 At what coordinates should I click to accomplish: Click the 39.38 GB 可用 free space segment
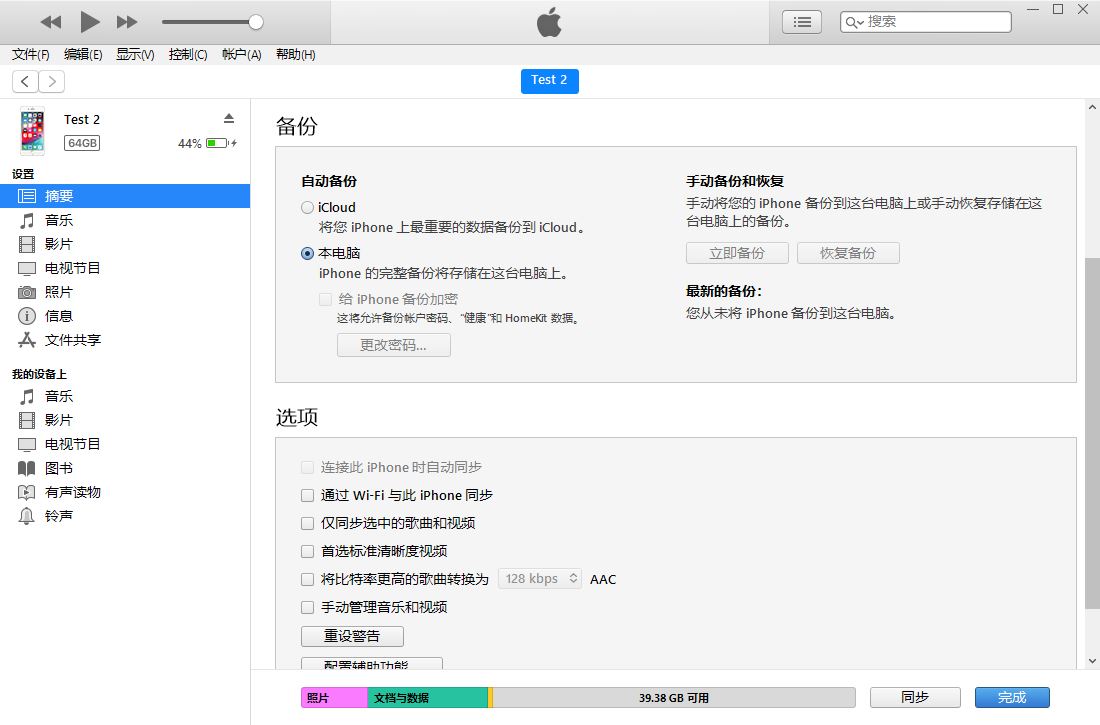coord(674,698)
